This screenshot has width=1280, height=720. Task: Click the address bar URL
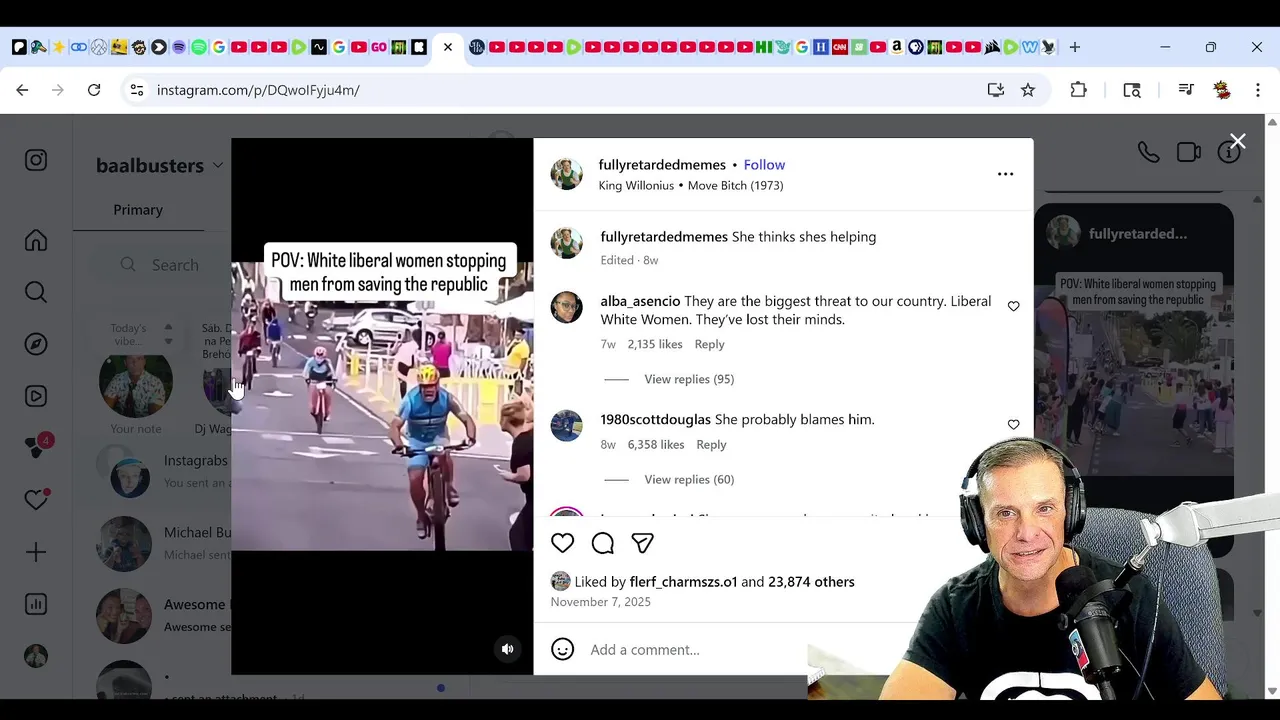[258, 90]
